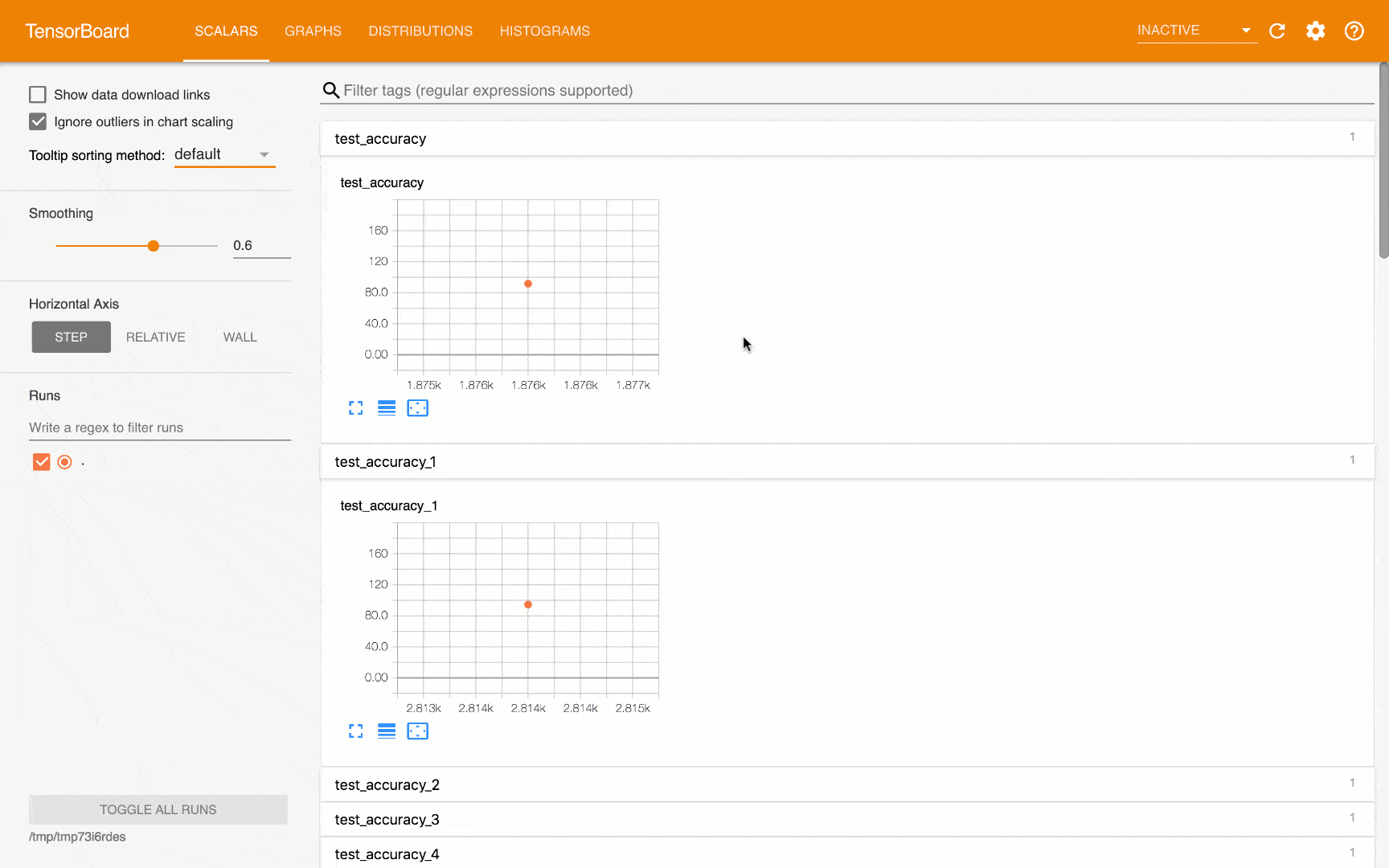Uncheck Ignore outliers in chart scaling
This screenshot has width=1389, height=868.
[38, 122]
